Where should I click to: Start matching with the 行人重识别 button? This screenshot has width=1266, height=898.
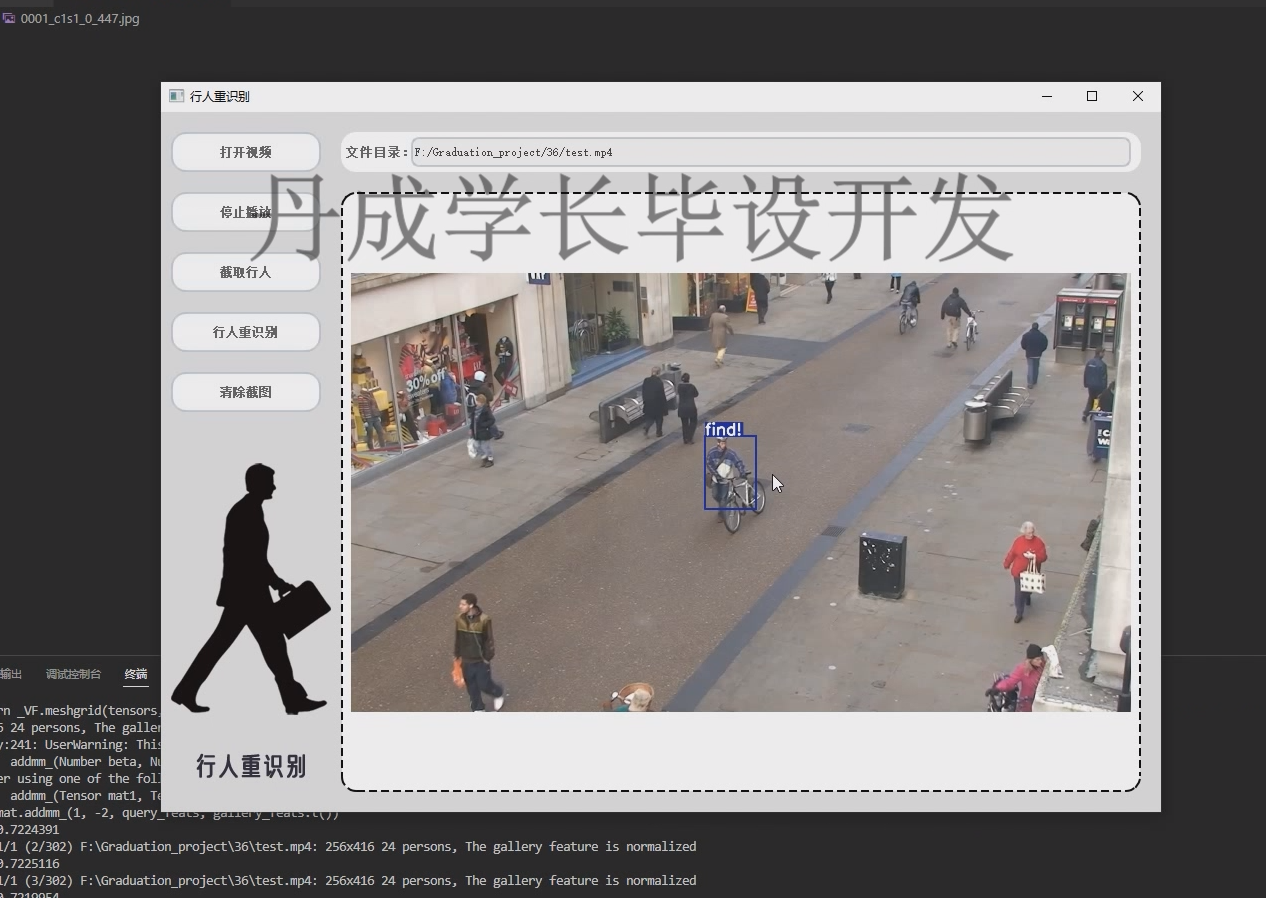tap(245, 332)
